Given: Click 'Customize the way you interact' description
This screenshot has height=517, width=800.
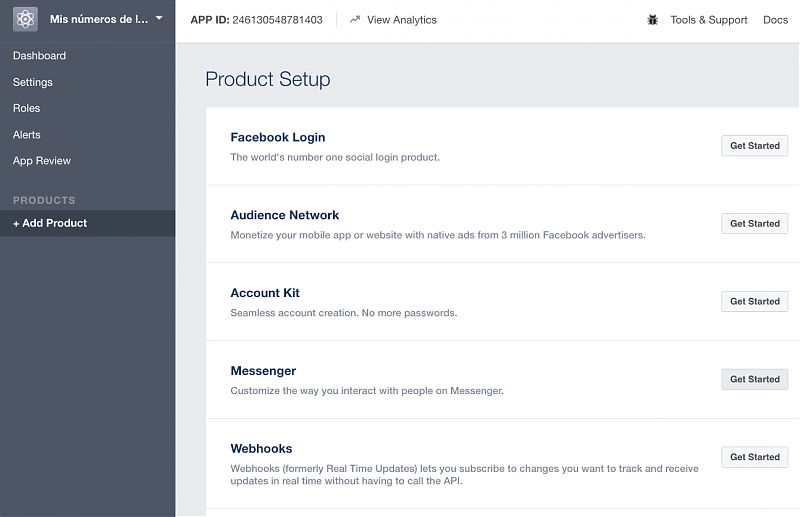Looking at the screenshot, I should 367,391.
